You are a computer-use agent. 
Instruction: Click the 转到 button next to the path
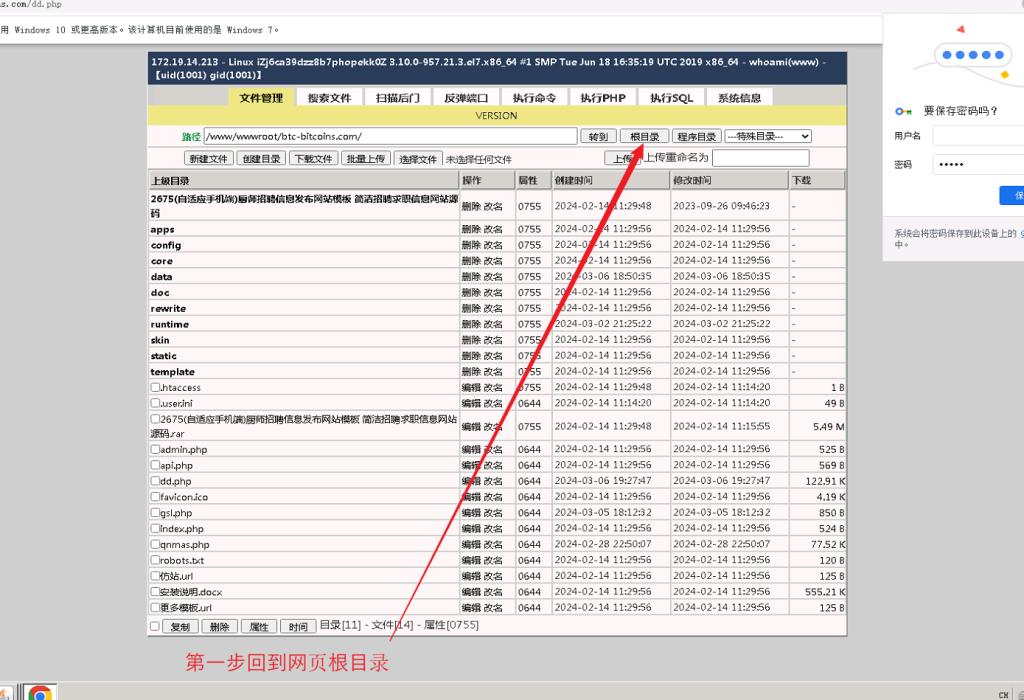598,137
